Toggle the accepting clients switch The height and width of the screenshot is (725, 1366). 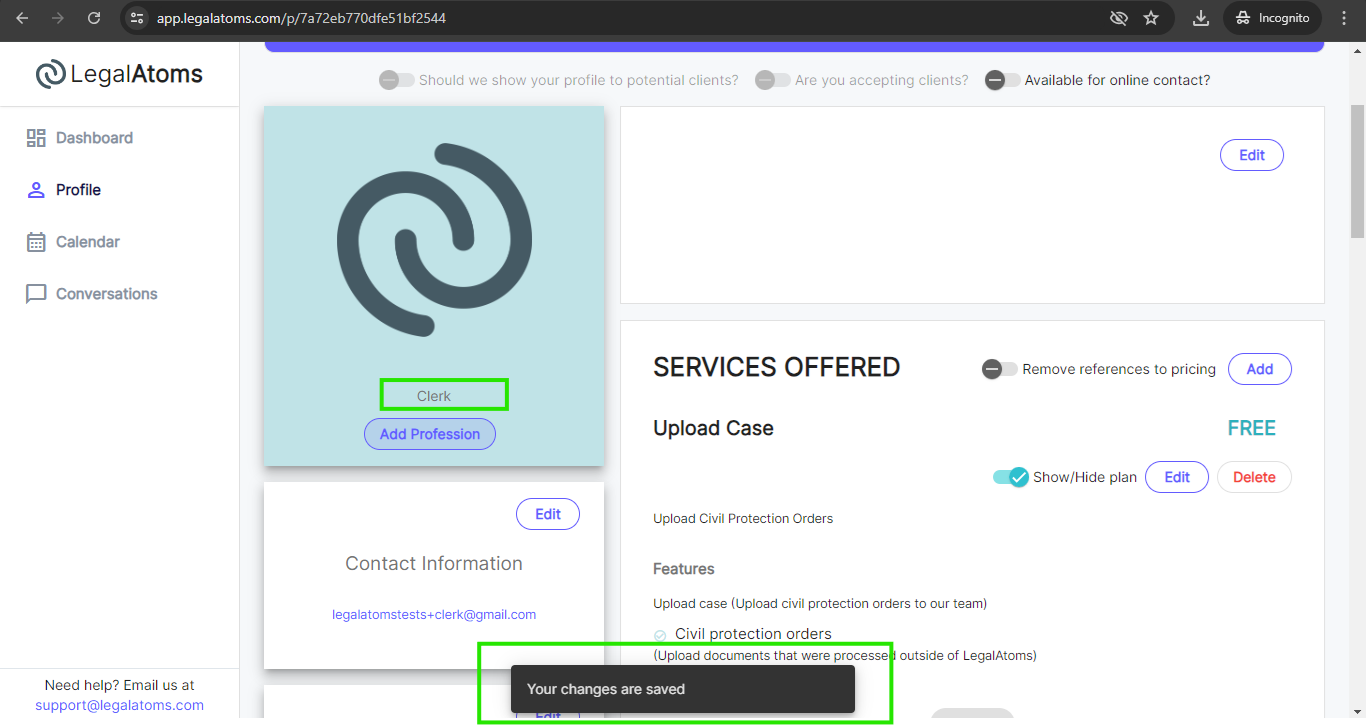[x=772, y=80]
